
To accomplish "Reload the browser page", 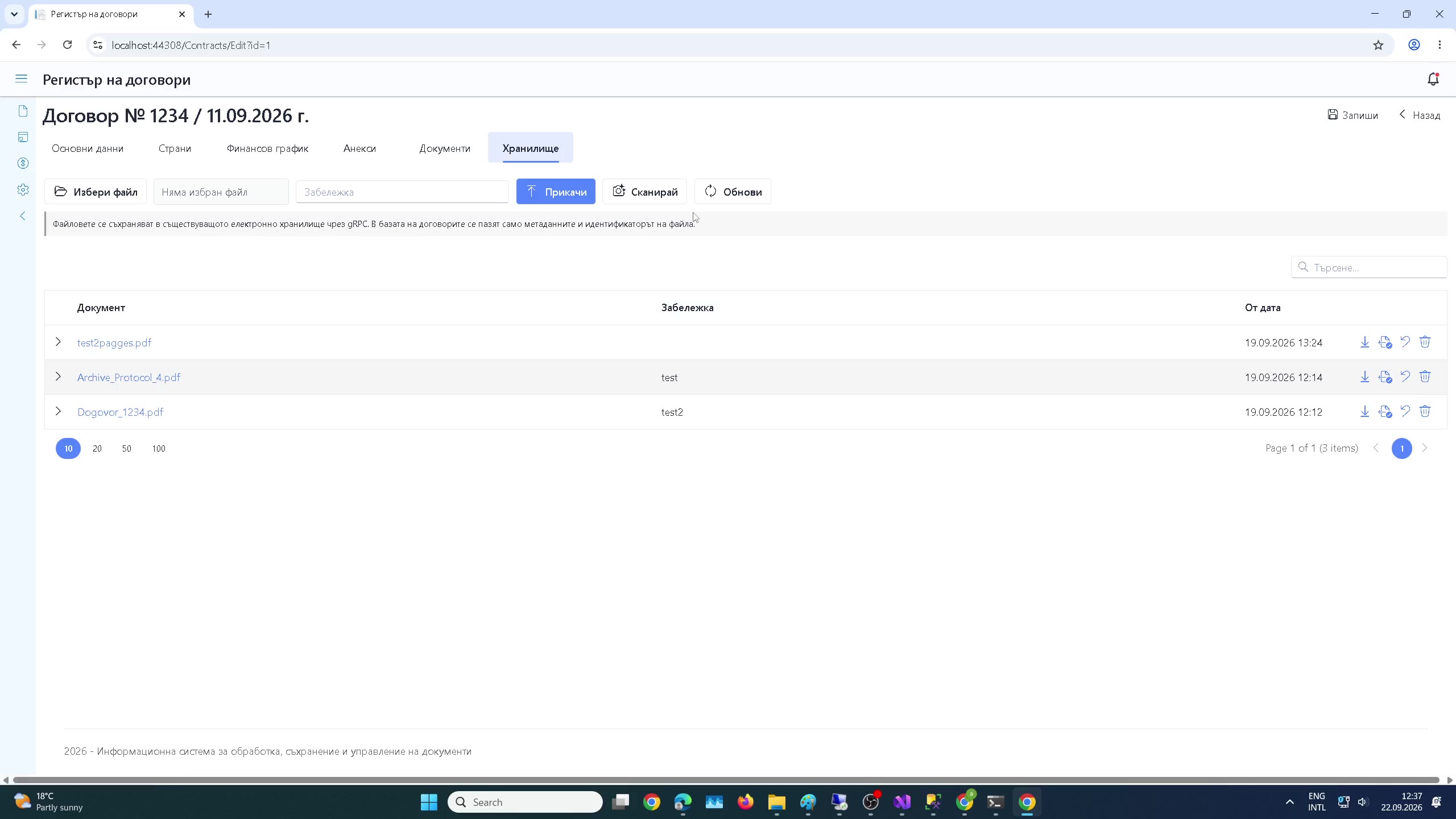I will tap(67, 45).
